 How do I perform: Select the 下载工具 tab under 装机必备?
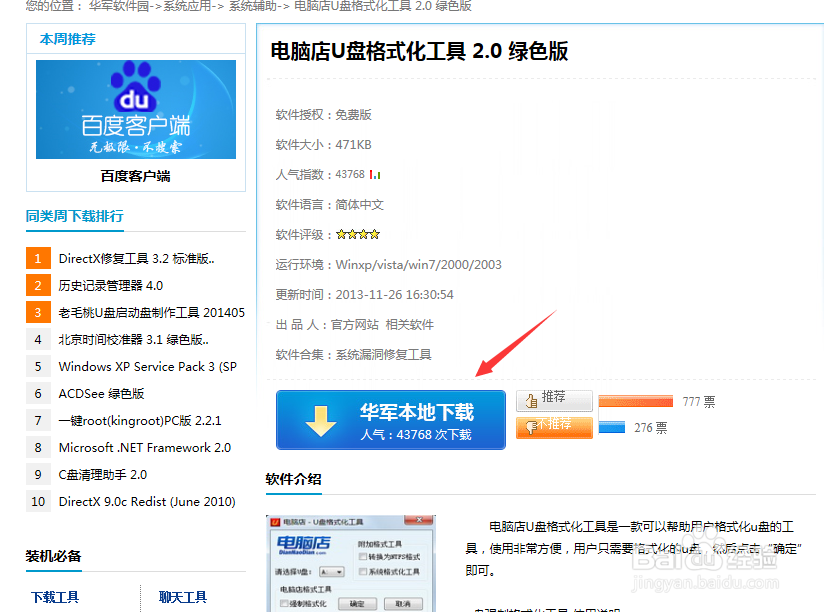tap(54, 596)
